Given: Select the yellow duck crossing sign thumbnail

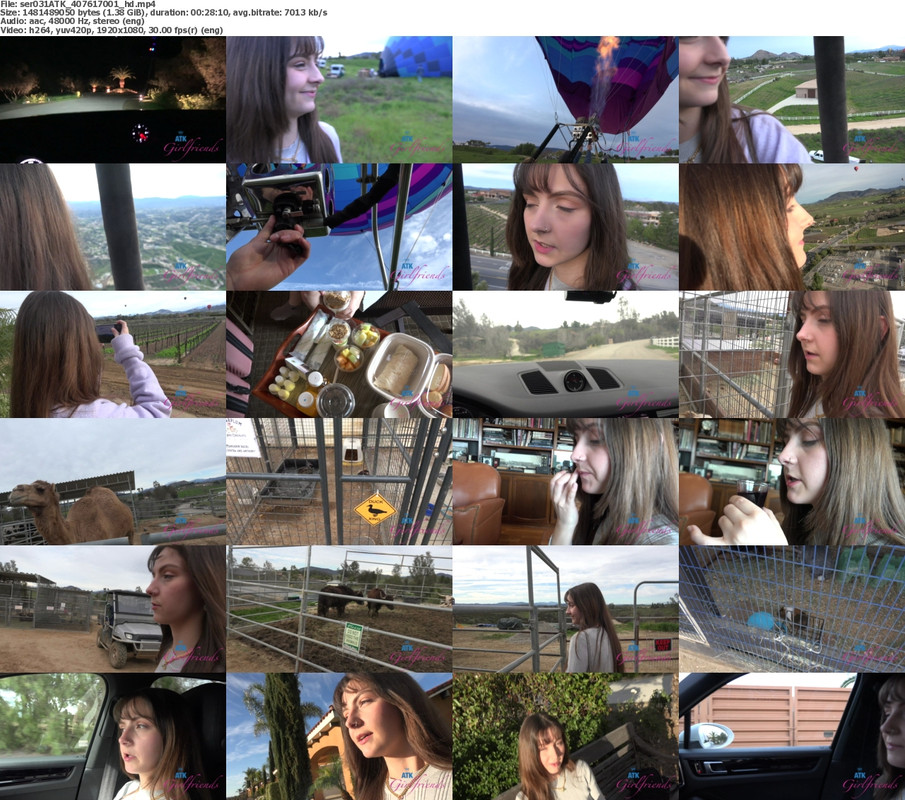Looking at the screenshot, I should tap(339, 481).
